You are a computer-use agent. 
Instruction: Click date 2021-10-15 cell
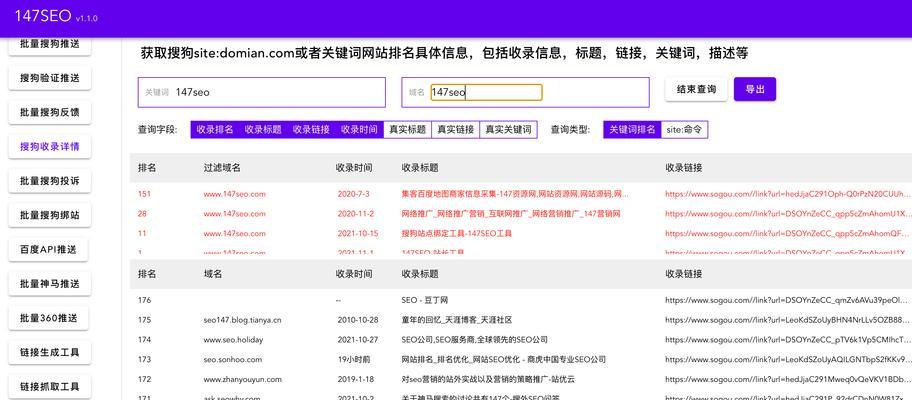(x=358, y=234)
